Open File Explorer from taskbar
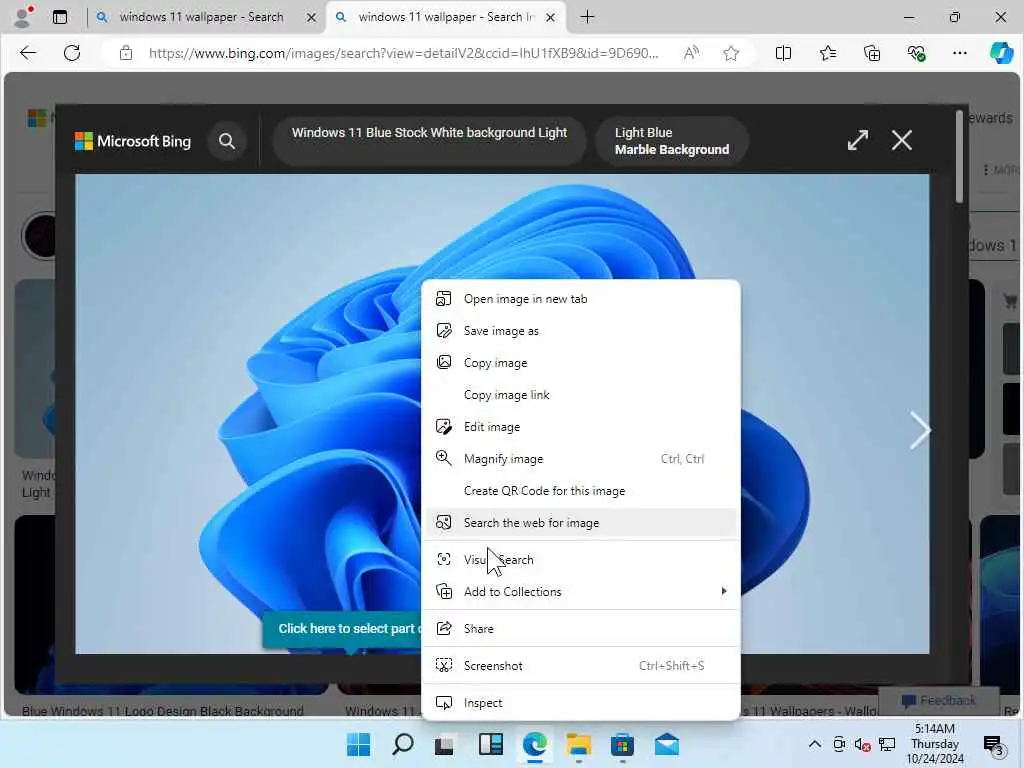Screen dimensions: 1024x768 pyautogui.click(x=578, y=744)
